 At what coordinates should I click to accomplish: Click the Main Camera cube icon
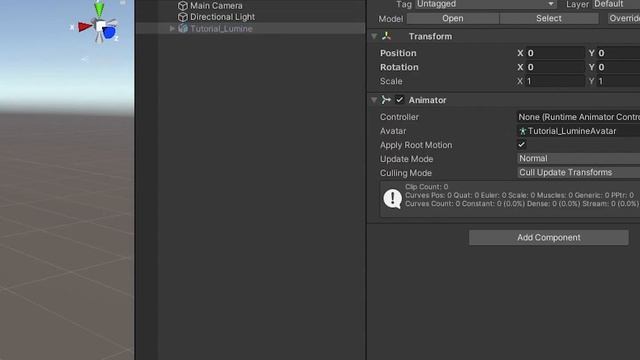[183, 6]
